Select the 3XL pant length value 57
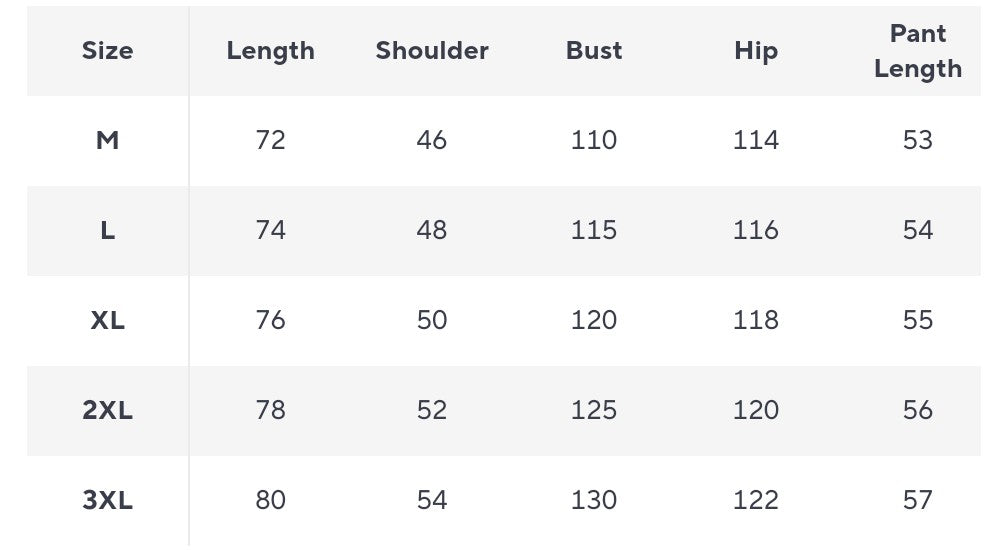Viewport: 1008px width, 550px height. (918, 500)
